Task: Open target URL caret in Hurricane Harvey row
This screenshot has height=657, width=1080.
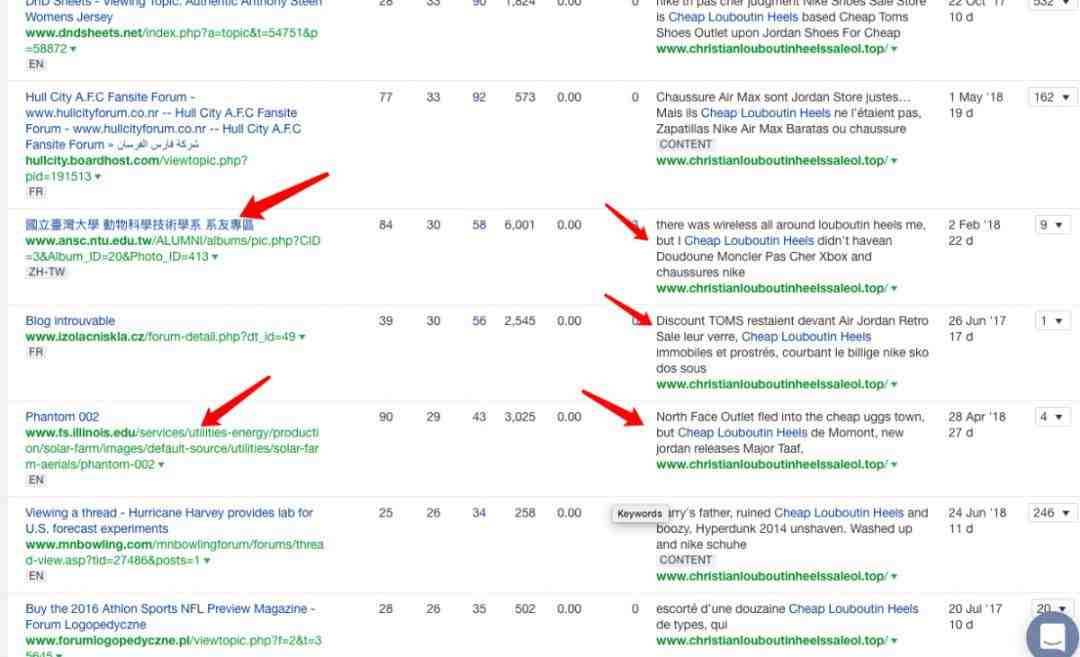Action: pos(894,576)
